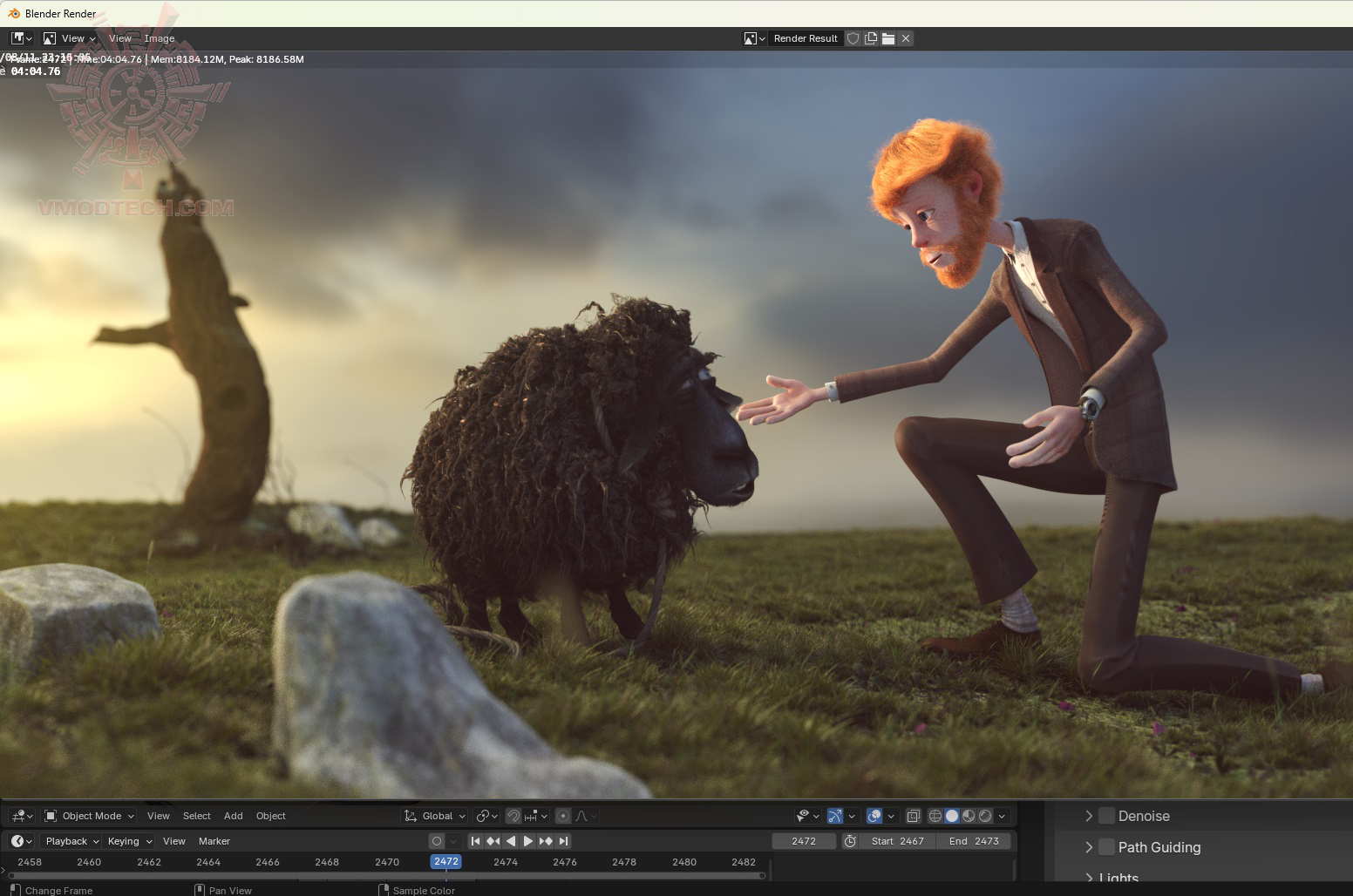Viewport: 1353px width, 896px height.
Task: Open the Global transform orientation dropdown
Action: [x=434, y=816]
